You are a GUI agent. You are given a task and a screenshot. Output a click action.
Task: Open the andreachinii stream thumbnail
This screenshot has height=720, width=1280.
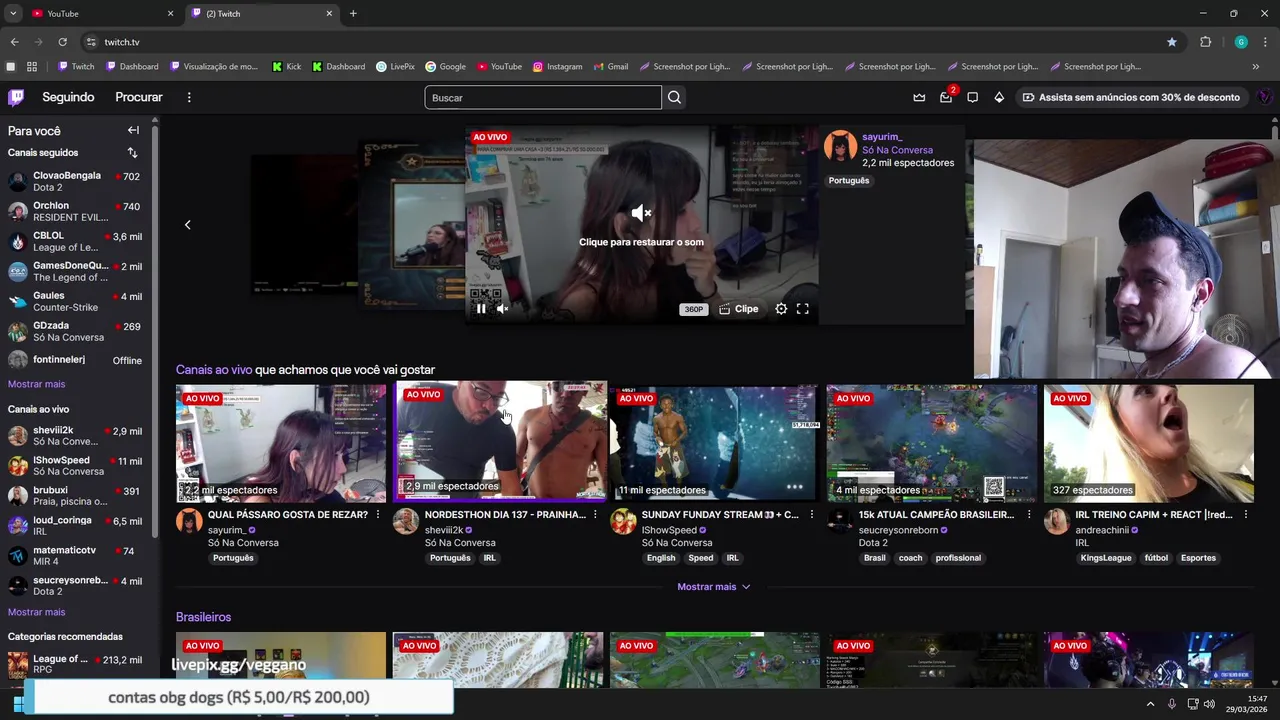coord(1149,443)
